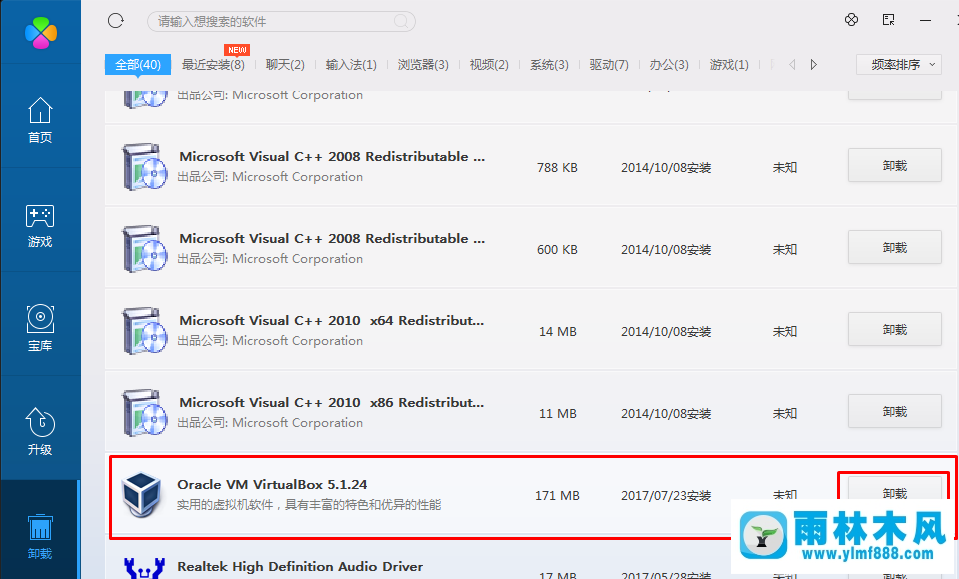
Task: Click the Oracle VM VirtualBox cube icon
Action: pos(141,495)
